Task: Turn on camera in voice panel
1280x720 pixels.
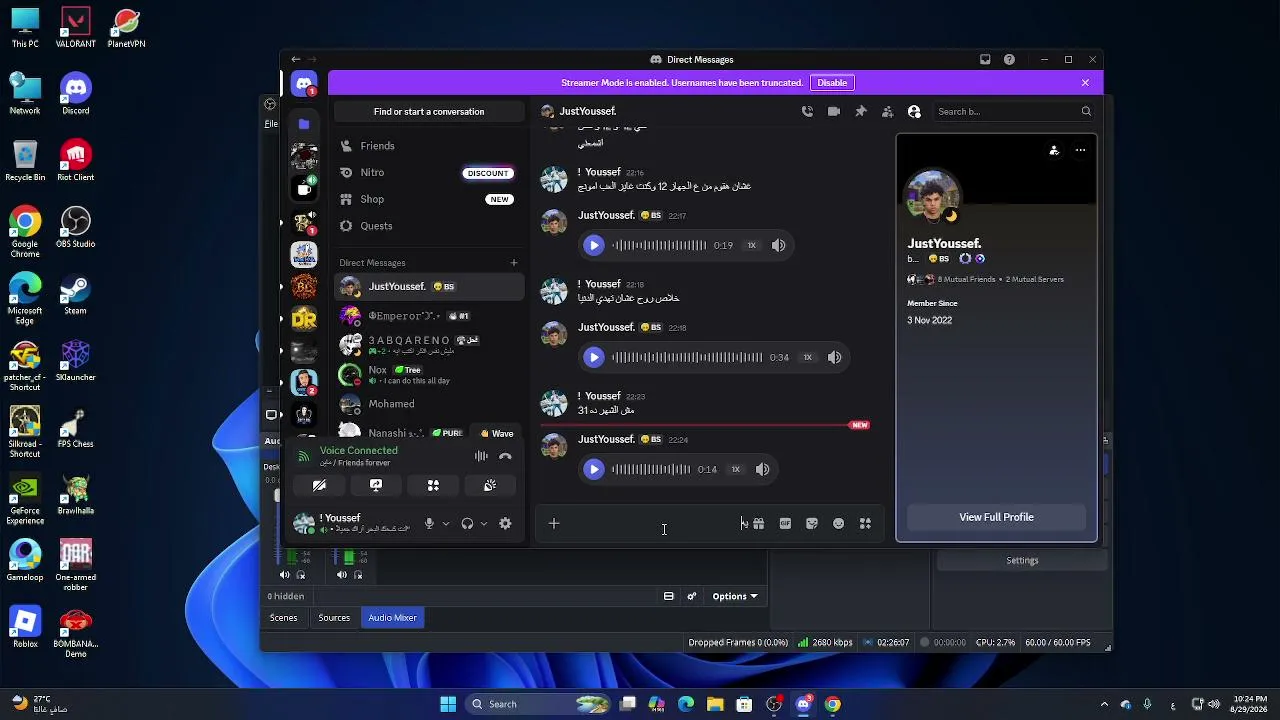Action: click(x=319, y=485)
